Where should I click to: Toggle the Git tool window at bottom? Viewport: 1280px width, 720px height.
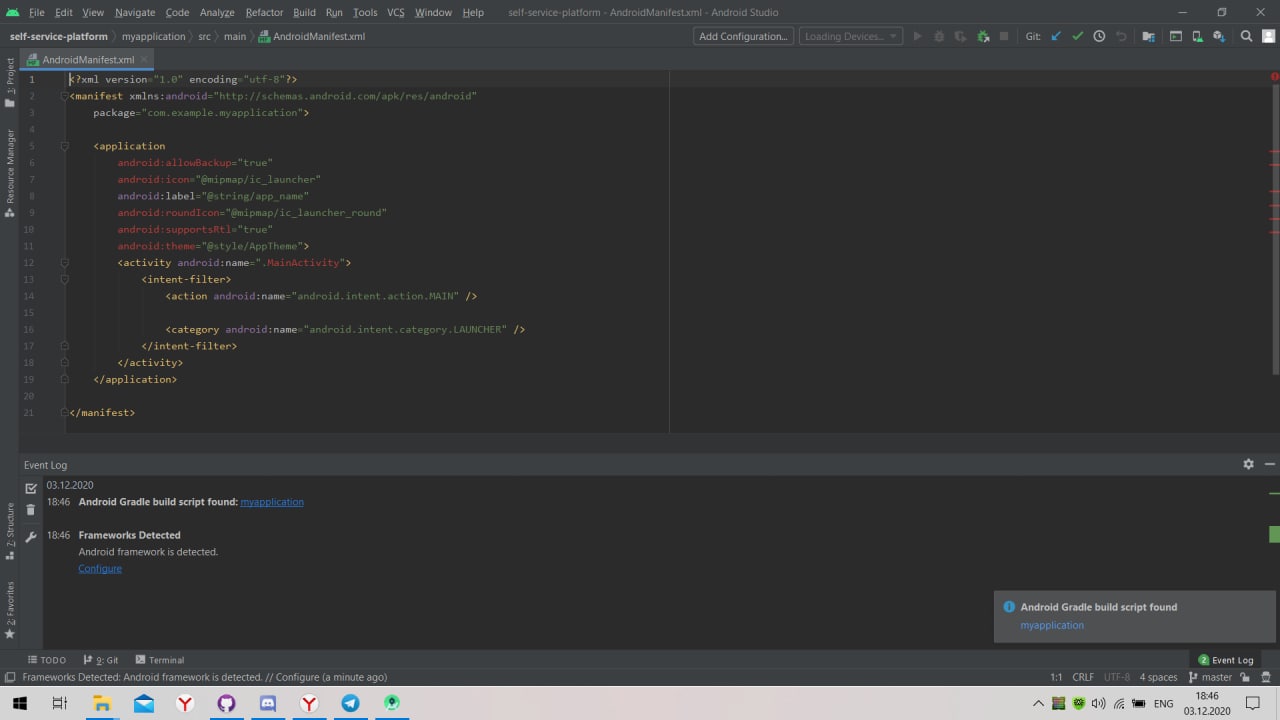pos(101,660)
